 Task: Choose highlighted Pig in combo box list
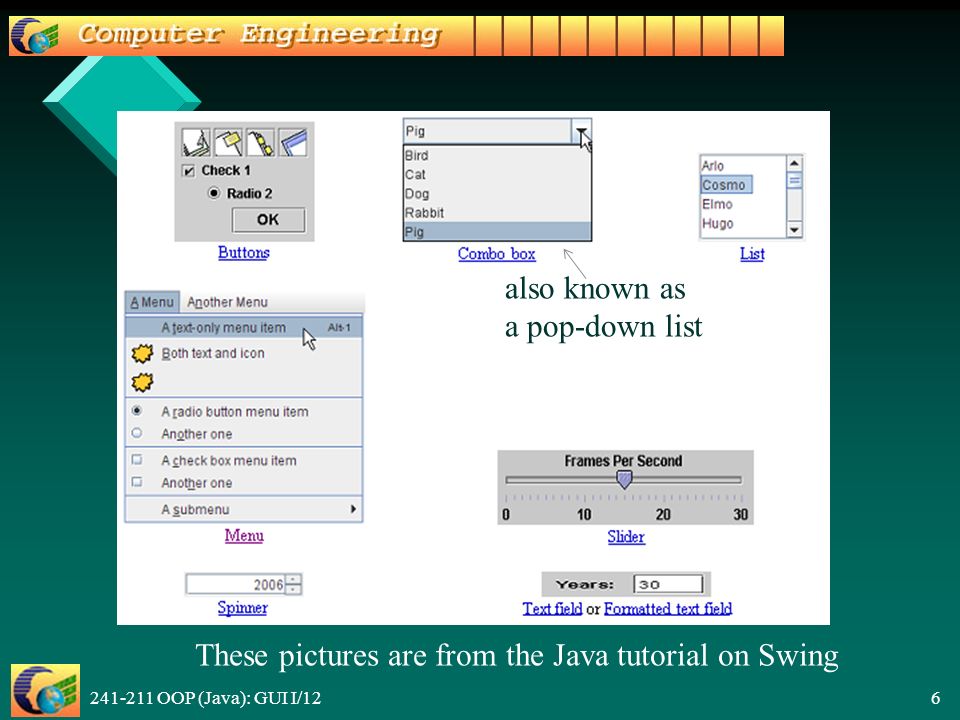click(x=497, y=231)
